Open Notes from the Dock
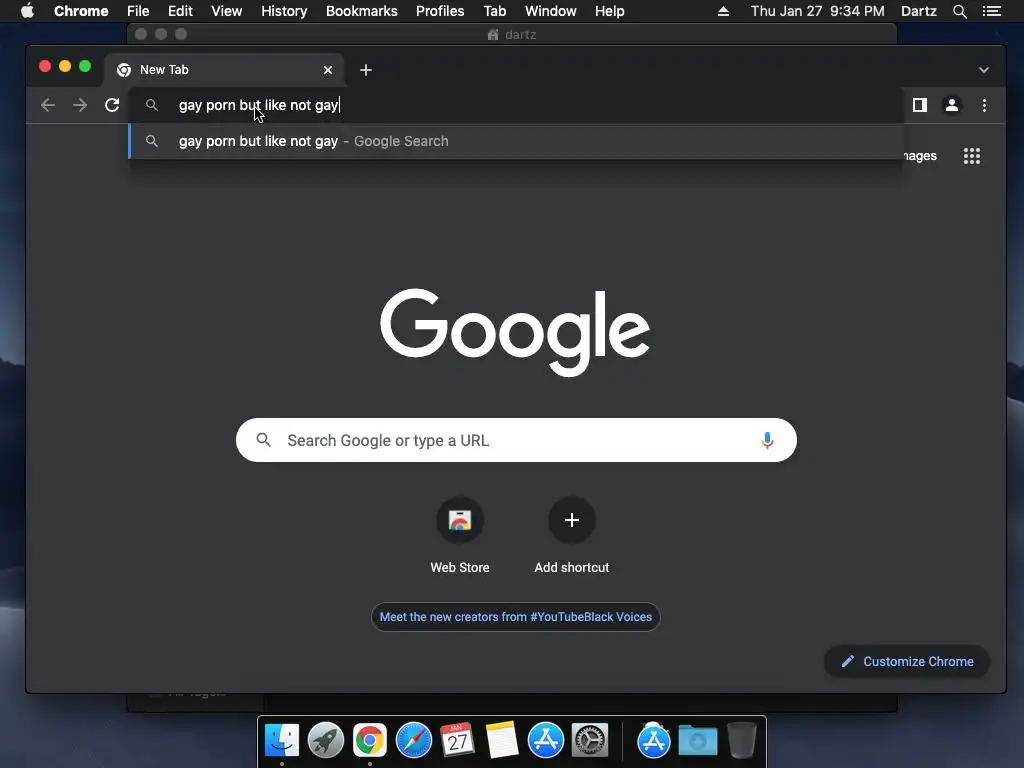 [x=502, y=741]
